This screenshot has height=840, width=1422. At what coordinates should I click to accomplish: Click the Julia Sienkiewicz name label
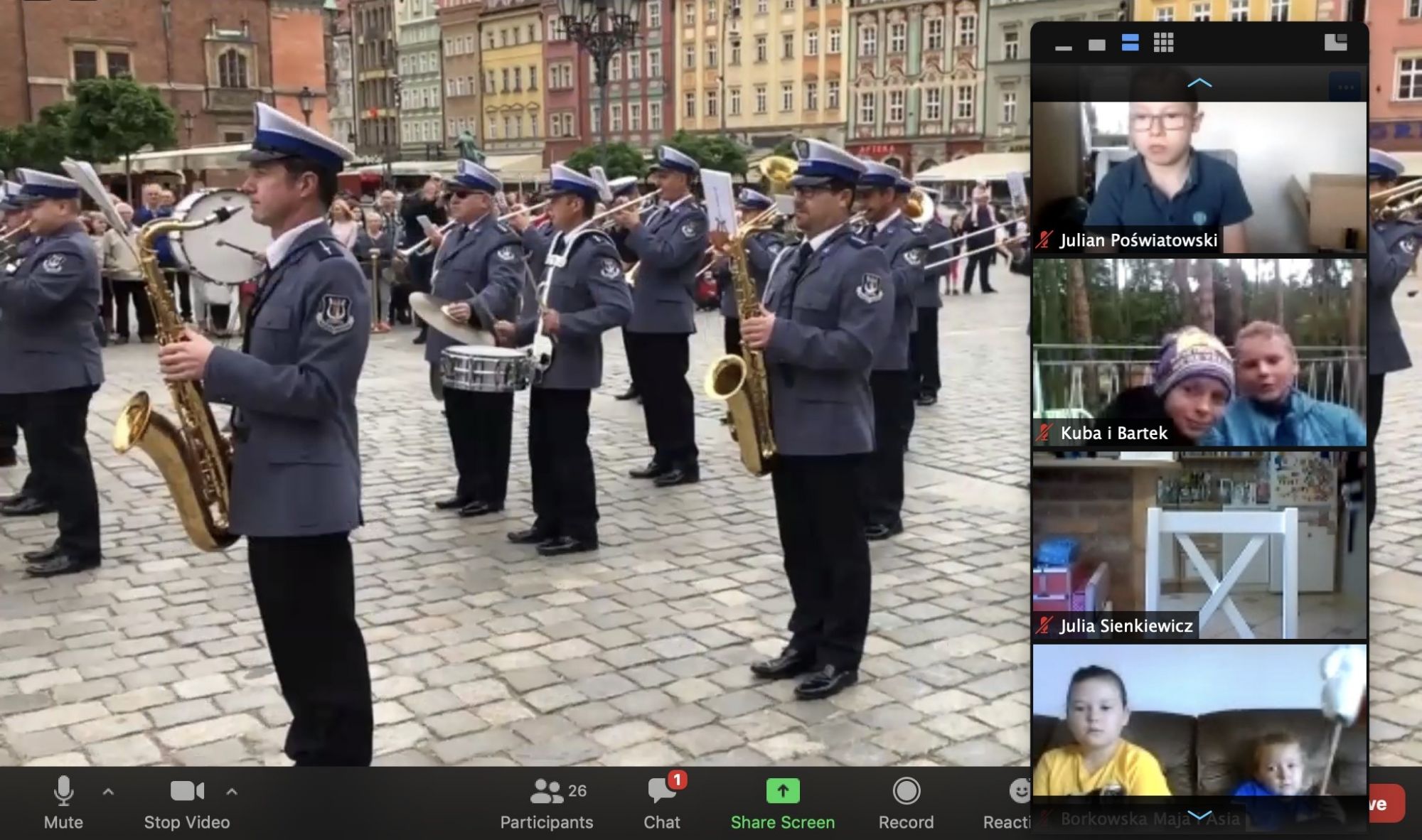point(1126,625)
